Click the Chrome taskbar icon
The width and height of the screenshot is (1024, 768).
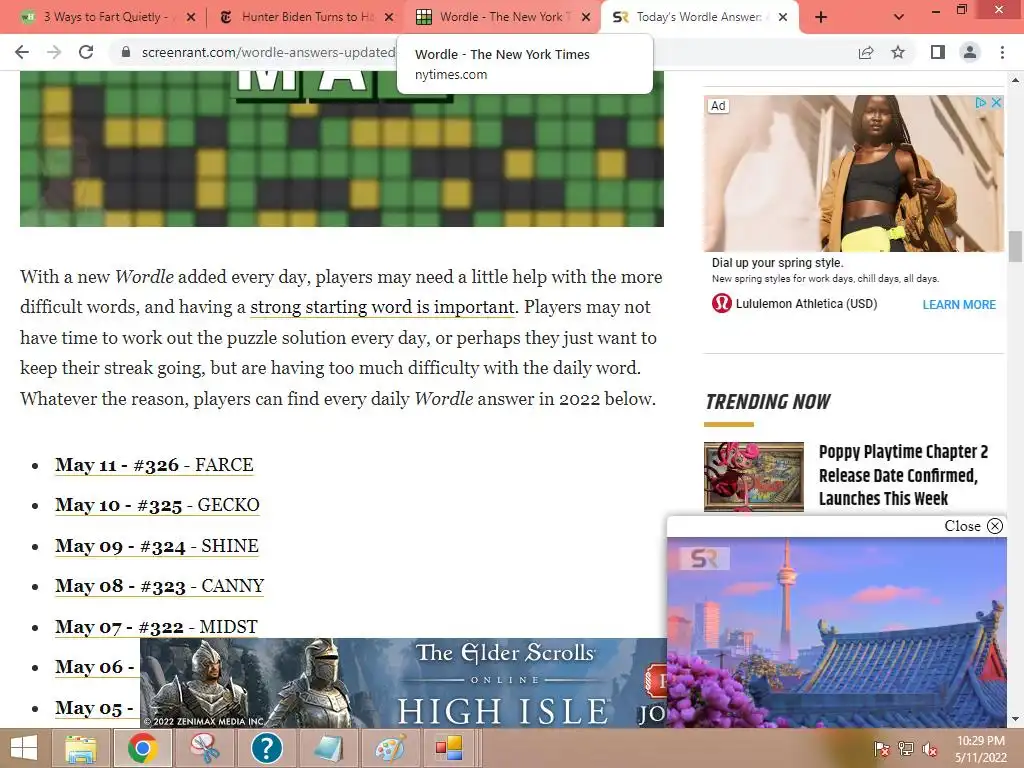coord(142,748)
